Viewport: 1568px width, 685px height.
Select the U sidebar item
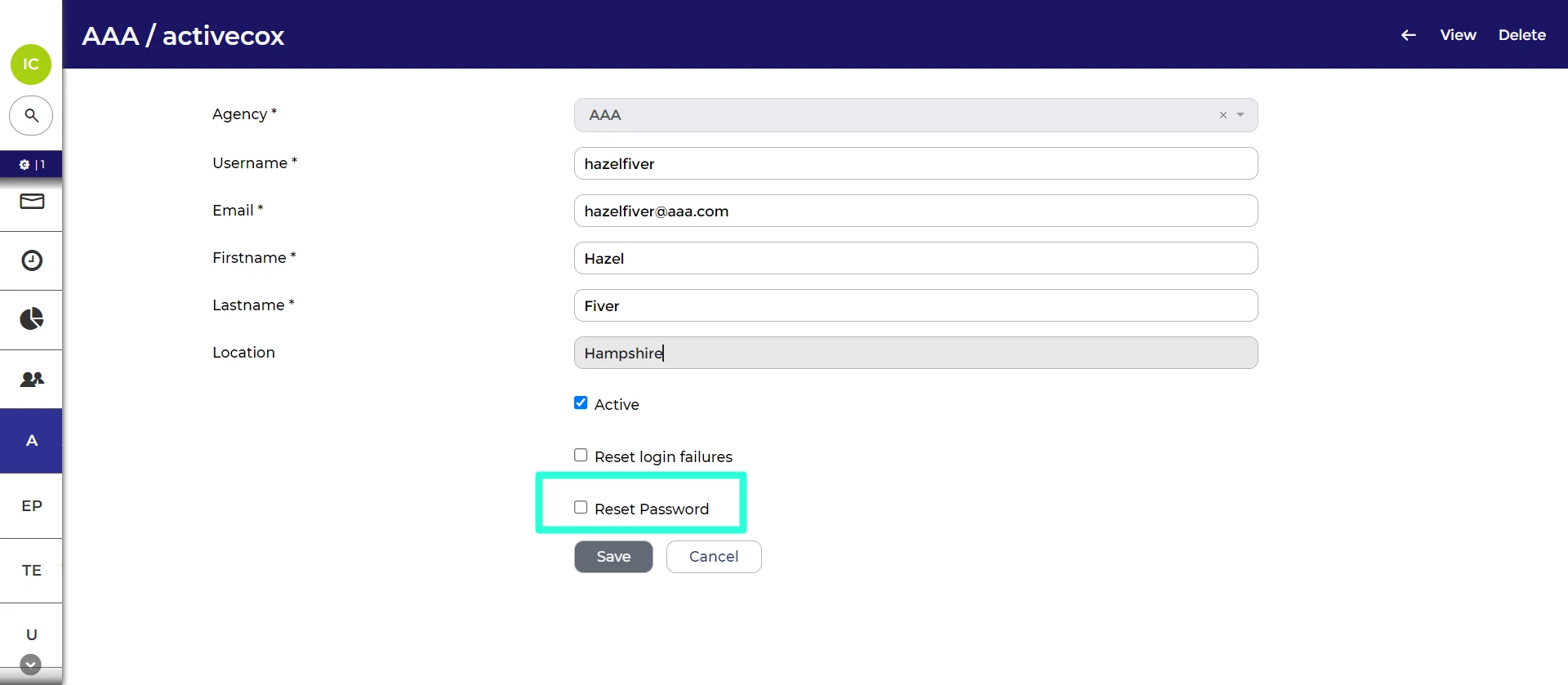click(32, 634)
